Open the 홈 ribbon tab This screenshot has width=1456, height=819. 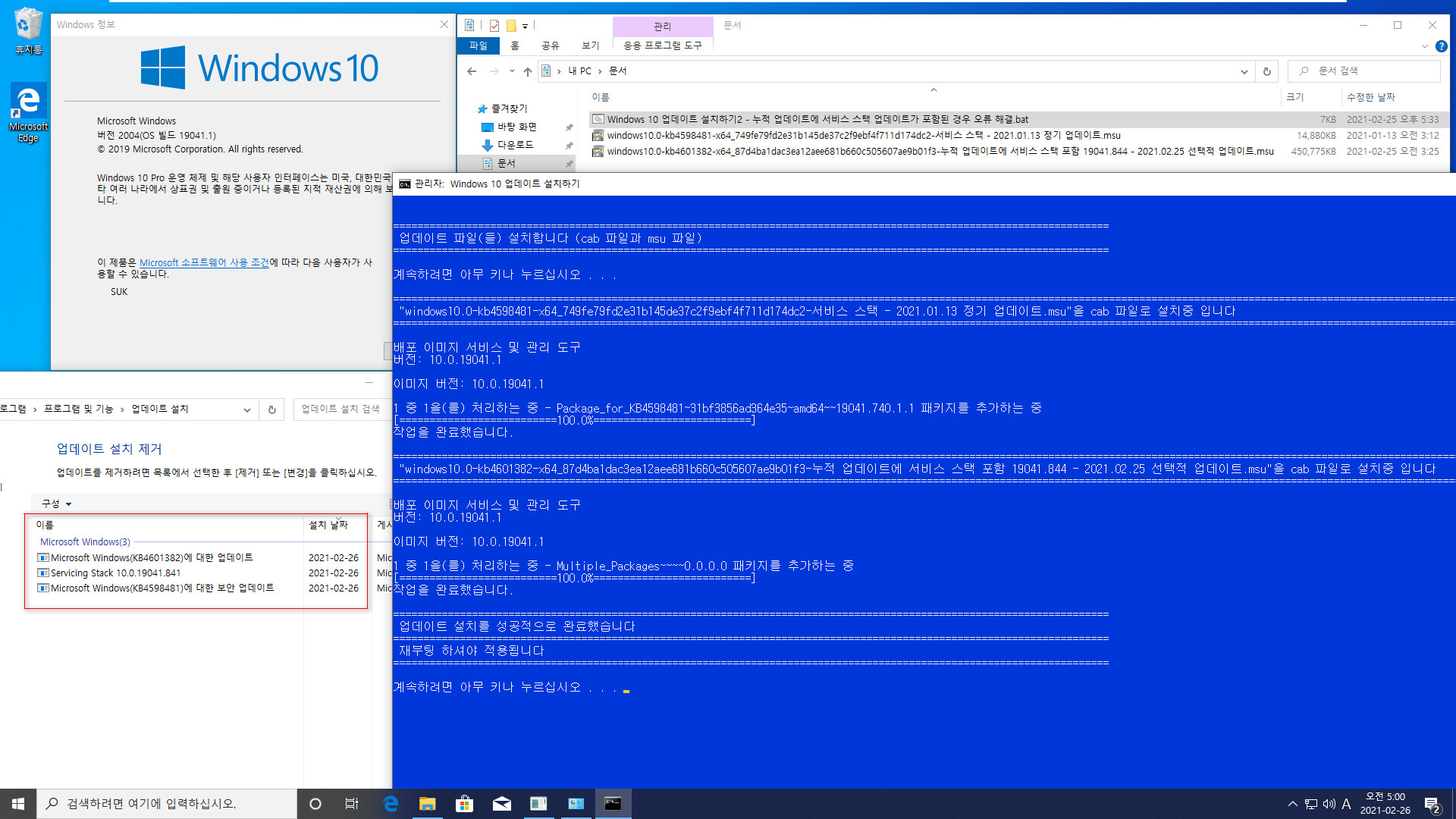[x=515, y=46]
